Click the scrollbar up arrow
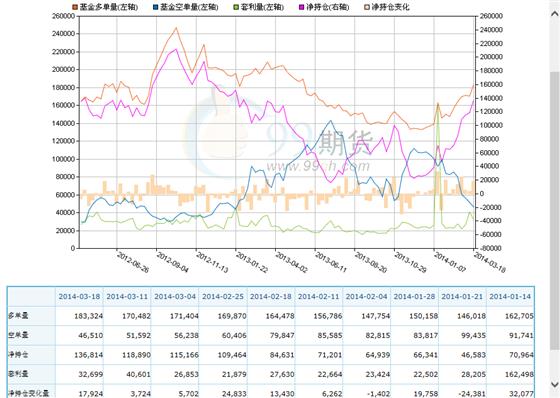Screen dimensions: 560x398 coord(555,14)
